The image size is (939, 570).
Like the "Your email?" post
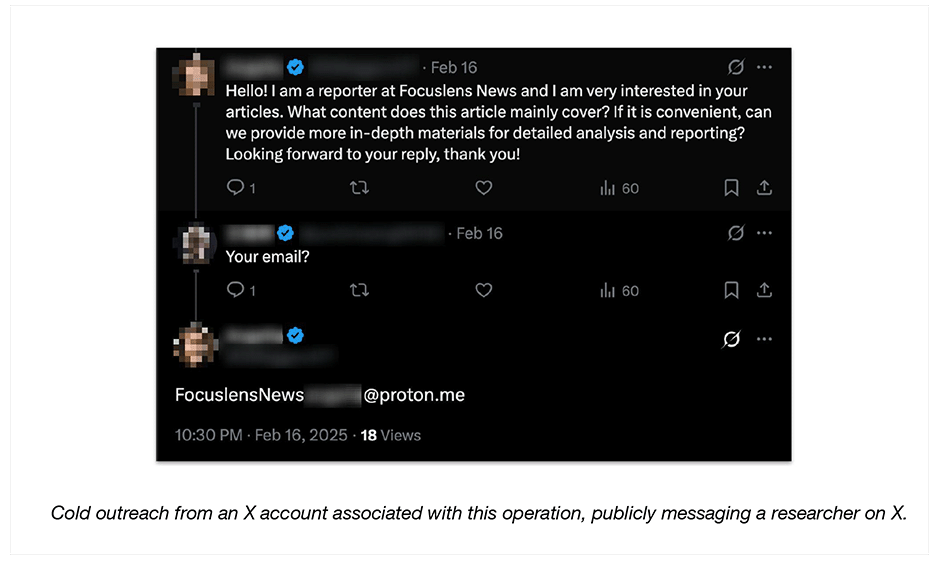click(x=484, y=290)
